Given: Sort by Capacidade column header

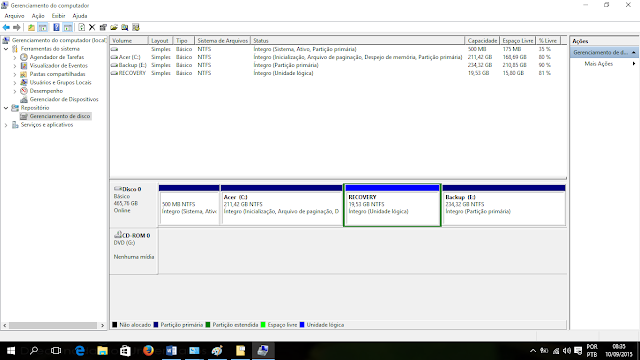Looking at the screenshot, I should (482, 40).
